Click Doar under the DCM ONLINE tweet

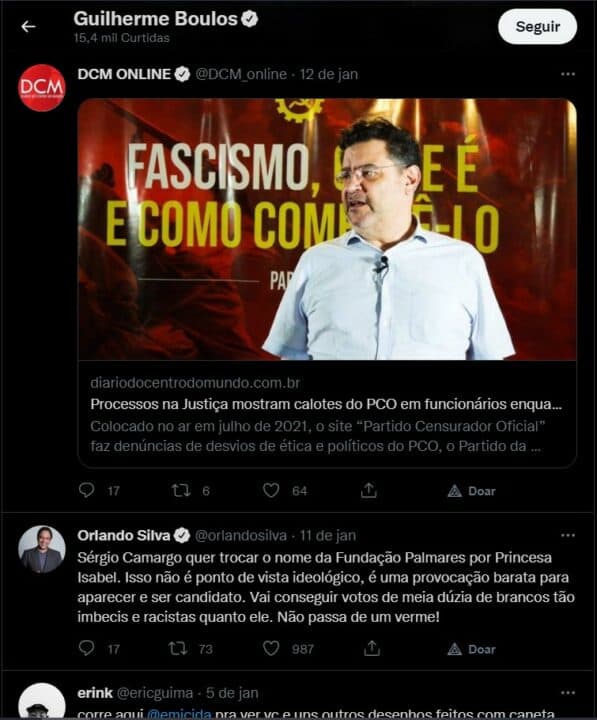pyautogui.click(x=472, y=491)
